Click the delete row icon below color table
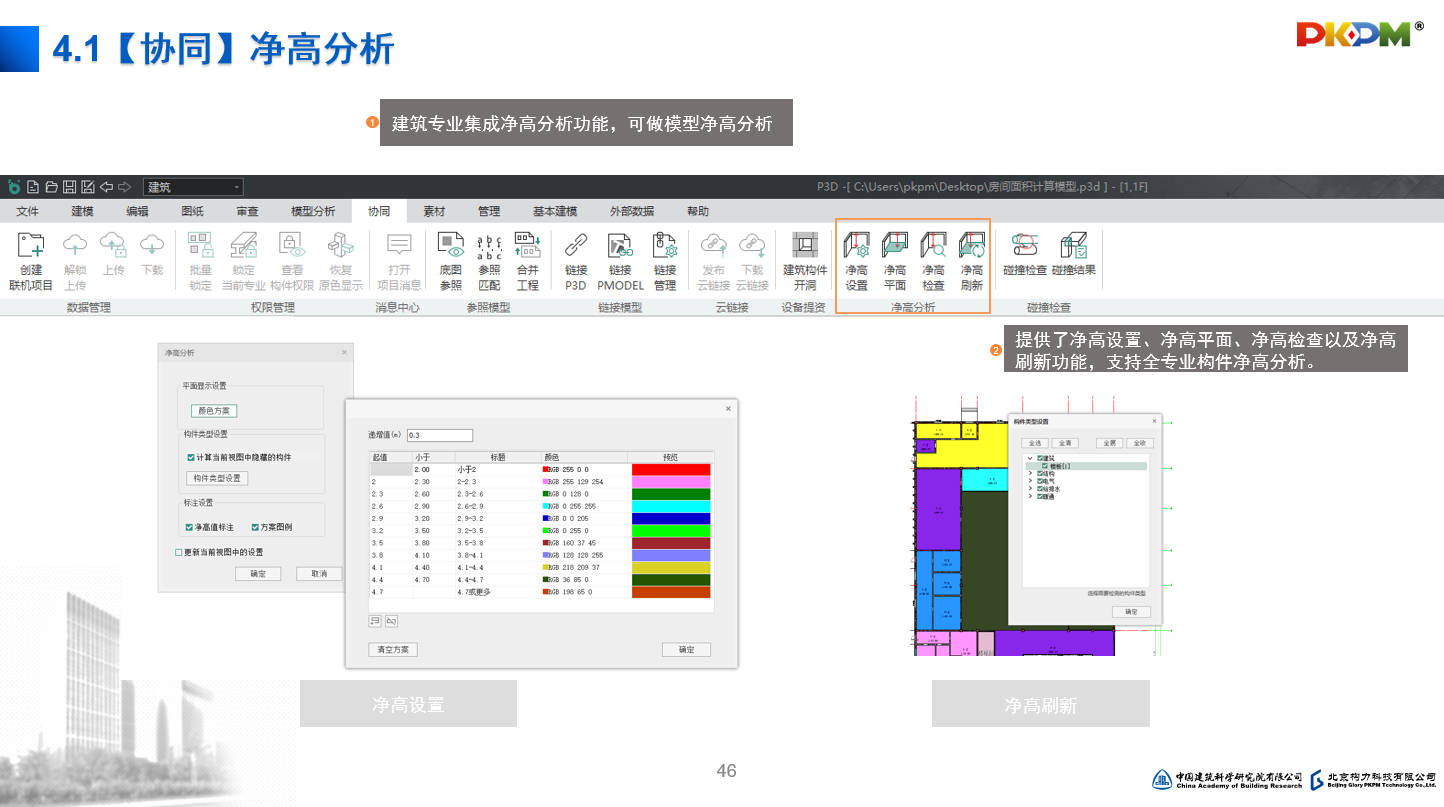Screen dimensions: 1444x807 click(x=392, y=621)
